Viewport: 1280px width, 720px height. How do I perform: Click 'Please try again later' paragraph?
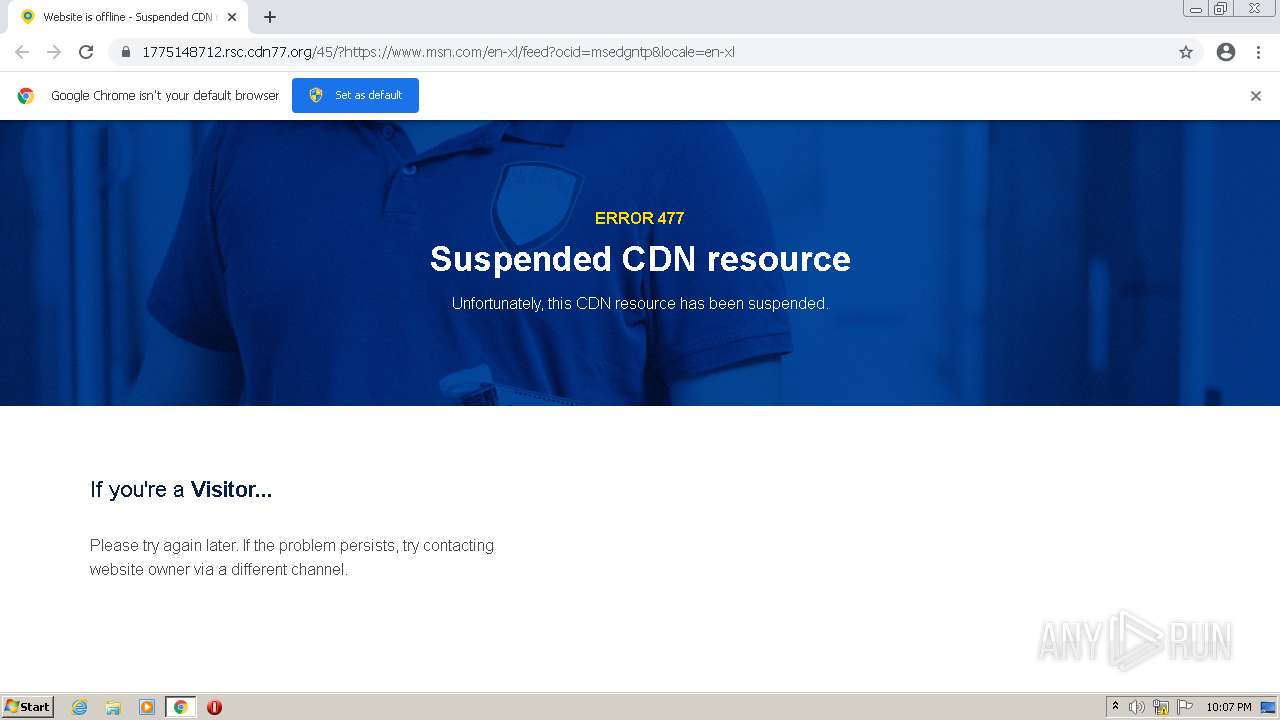click(292, 558)
